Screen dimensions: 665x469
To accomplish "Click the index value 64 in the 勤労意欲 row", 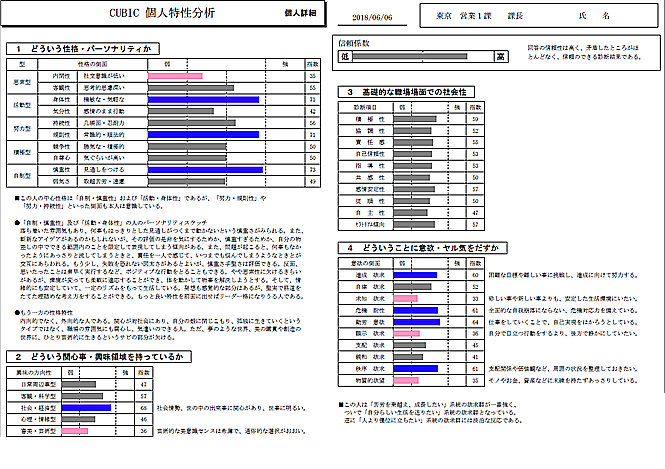I will (x=475, y=322).
